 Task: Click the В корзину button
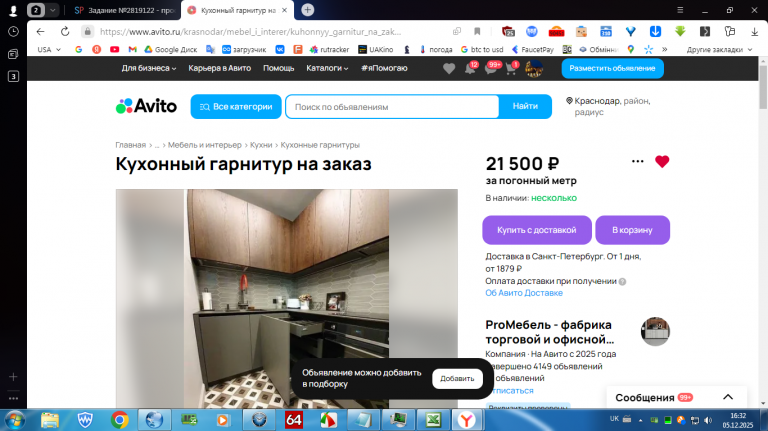[632, 230]
